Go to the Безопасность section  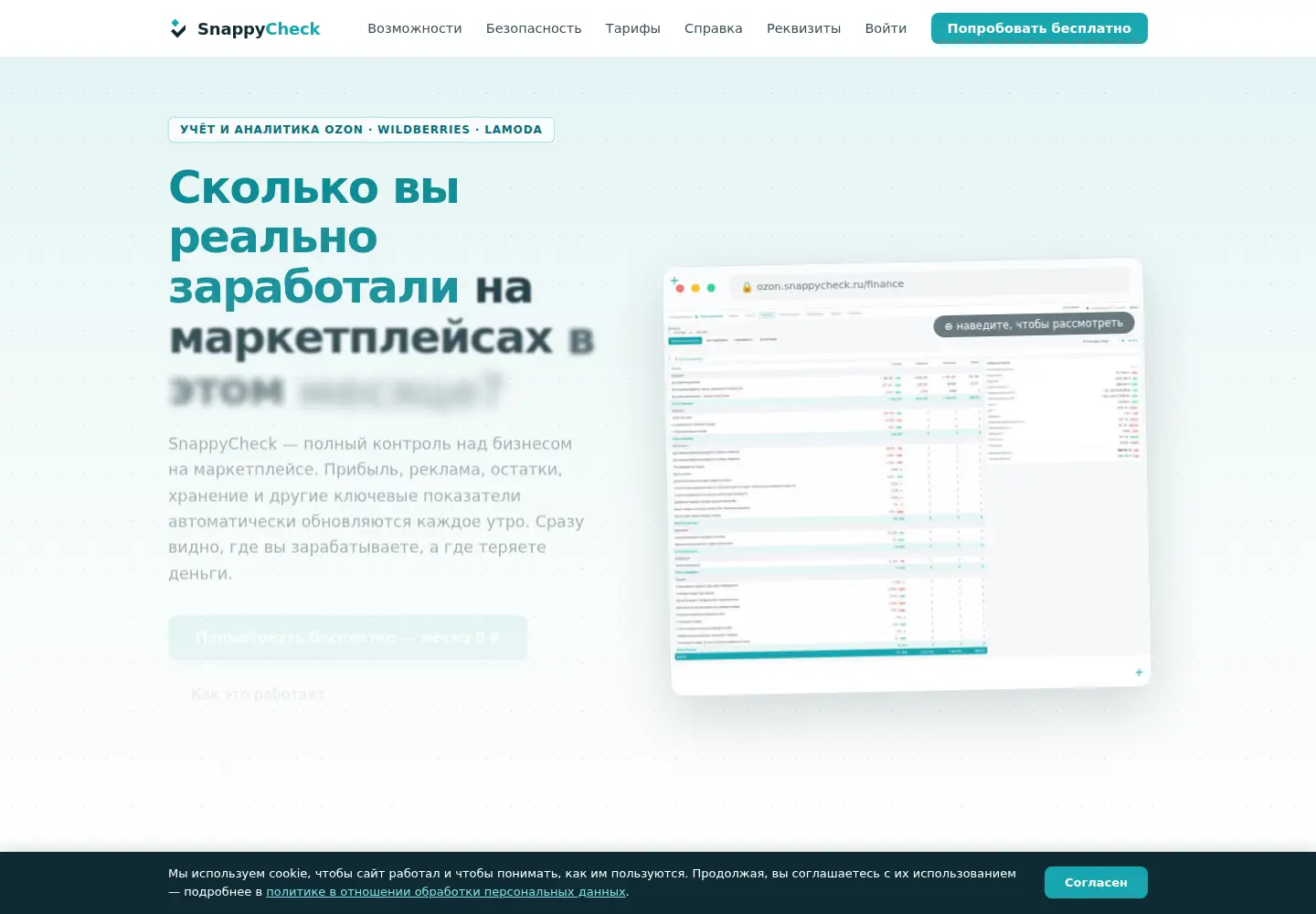pyautogui.click(x=534, y=28)
